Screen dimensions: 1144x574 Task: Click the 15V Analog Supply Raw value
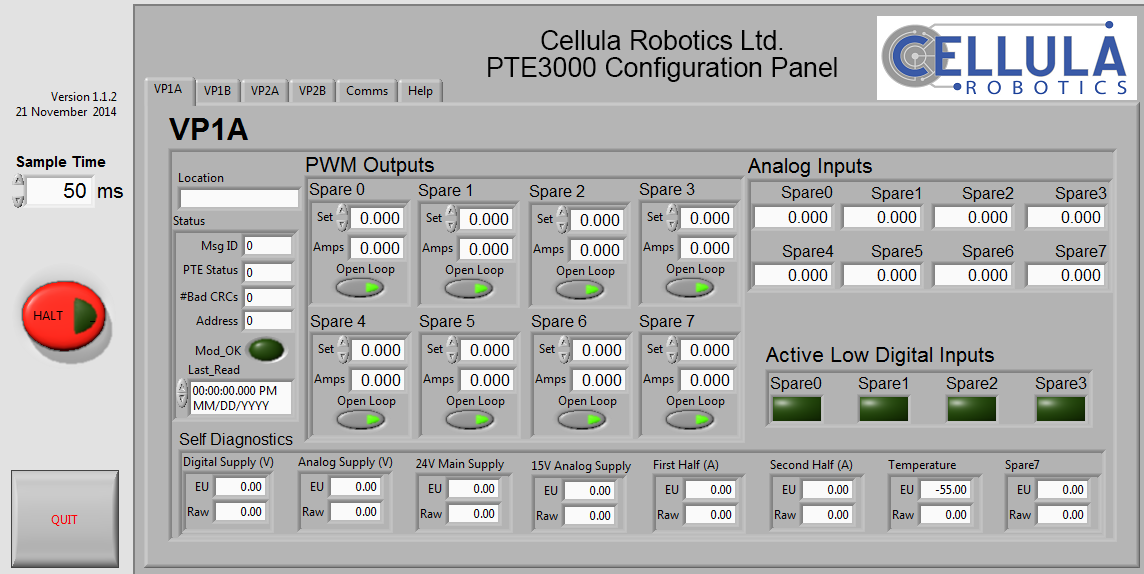[590, 516]
